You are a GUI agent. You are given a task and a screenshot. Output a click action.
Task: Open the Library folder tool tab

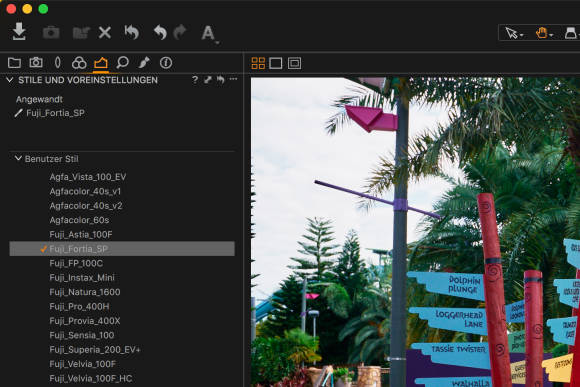click(x=14, y=63)
